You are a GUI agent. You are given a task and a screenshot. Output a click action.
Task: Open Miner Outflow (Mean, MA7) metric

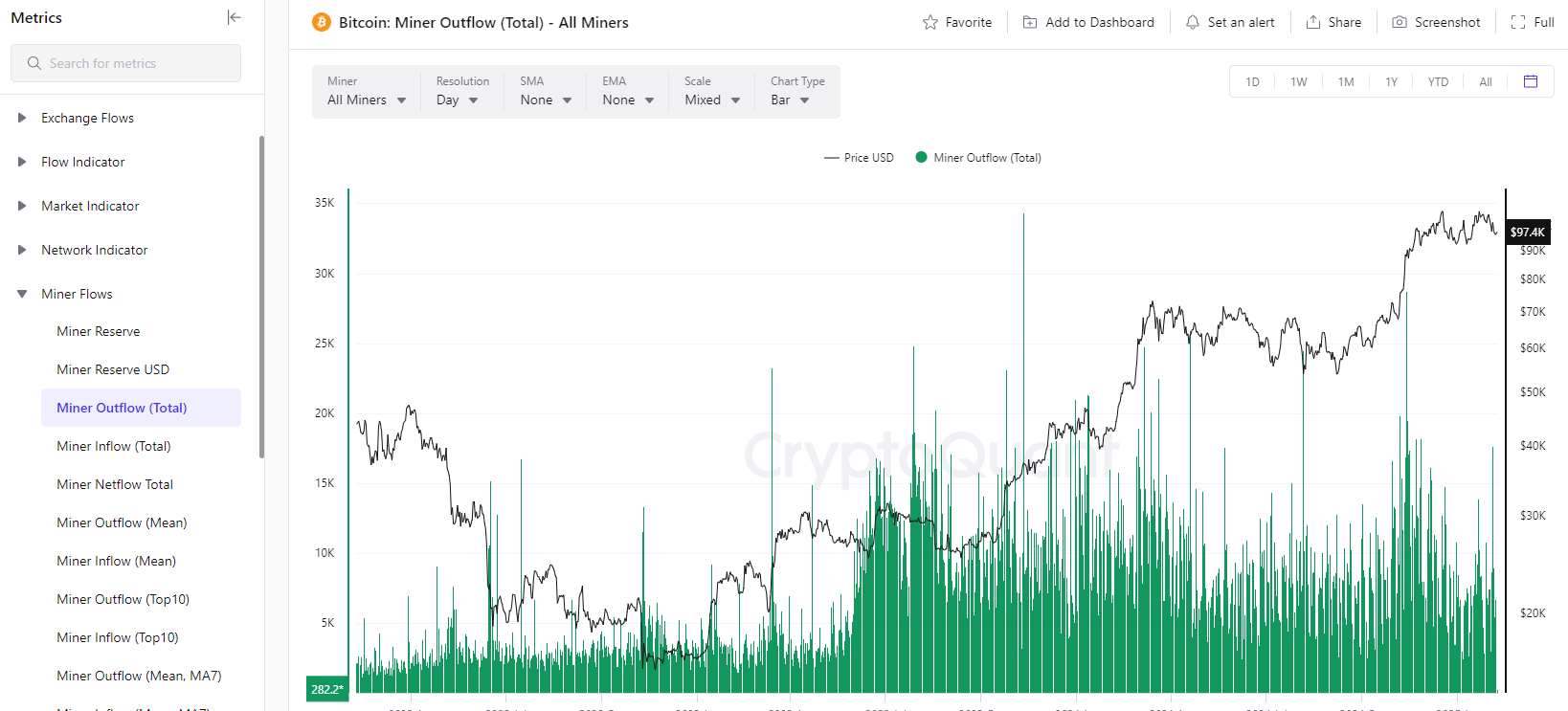pos(139,676)
